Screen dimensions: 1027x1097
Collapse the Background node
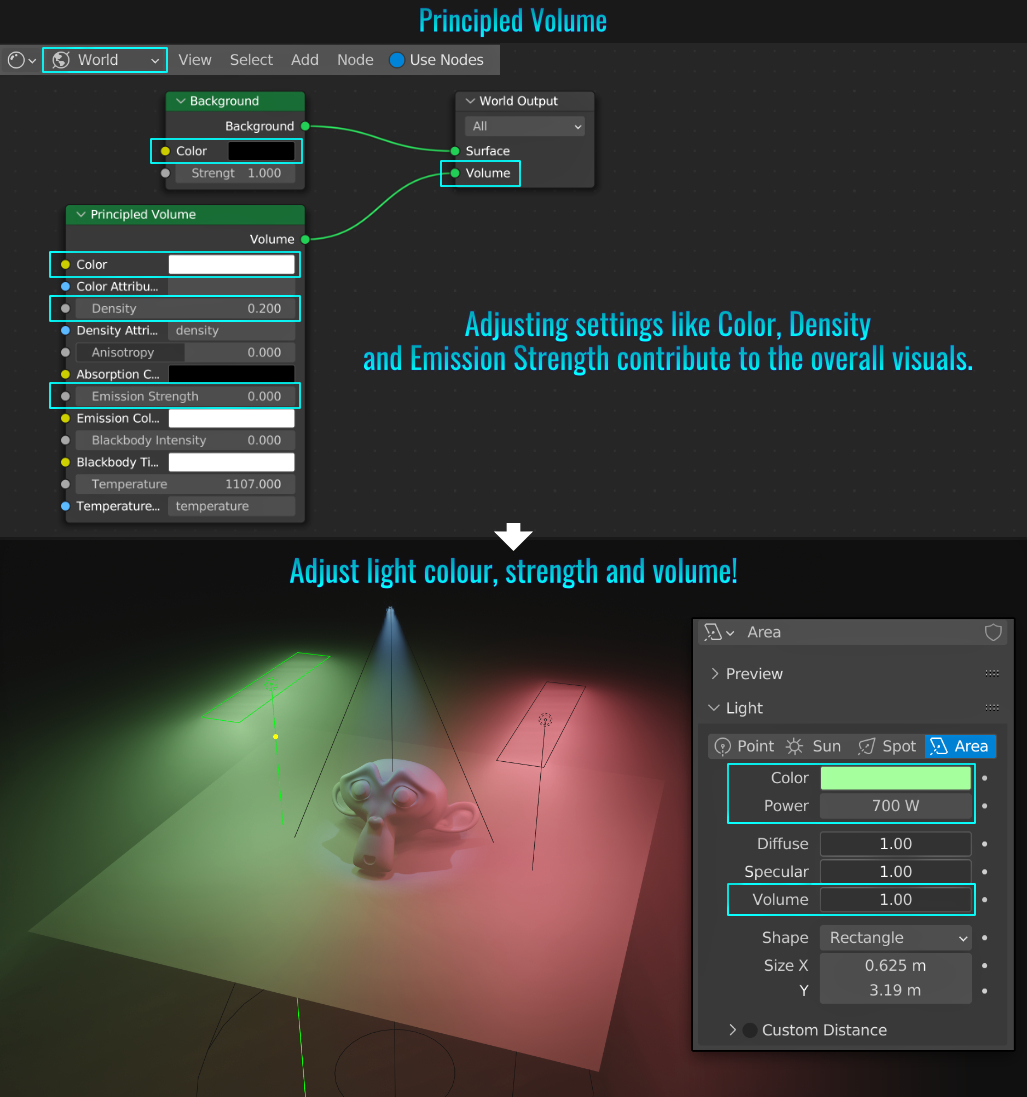tap(180, 101)
